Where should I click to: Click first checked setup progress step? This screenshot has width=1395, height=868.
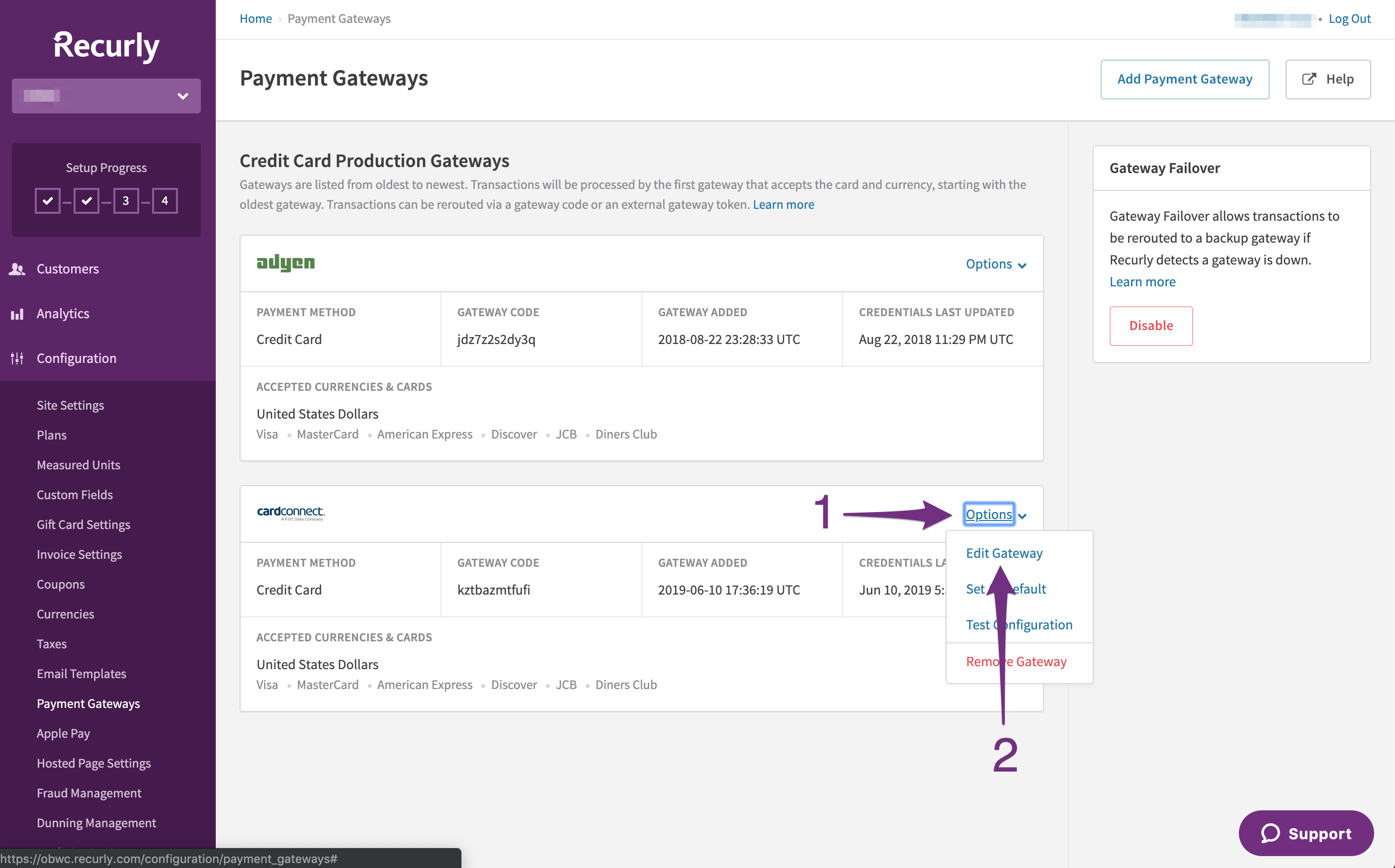(x=48, y=201)
